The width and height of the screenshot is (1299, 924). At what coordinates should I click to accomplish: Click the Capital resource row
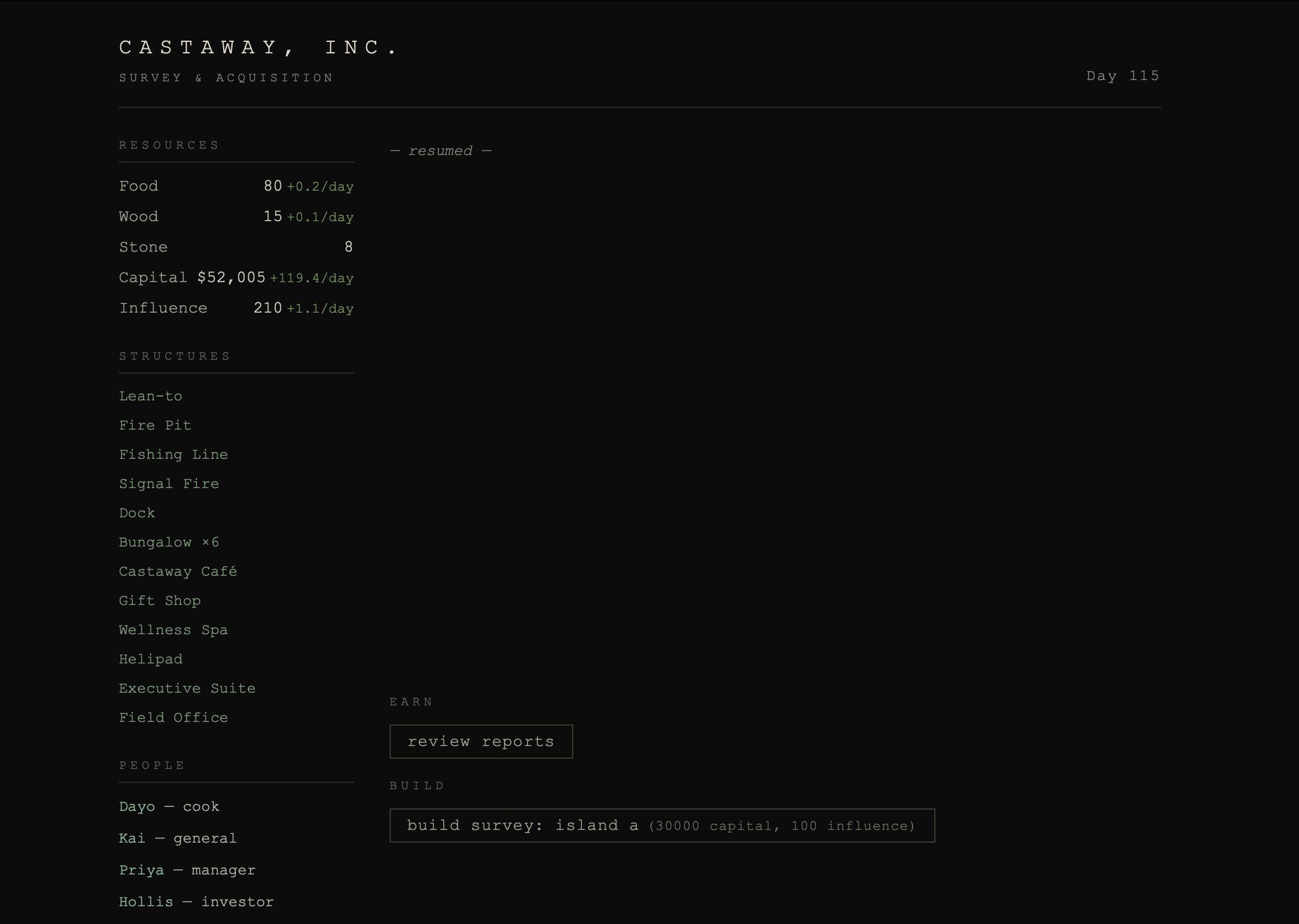[x=236, y=278]
